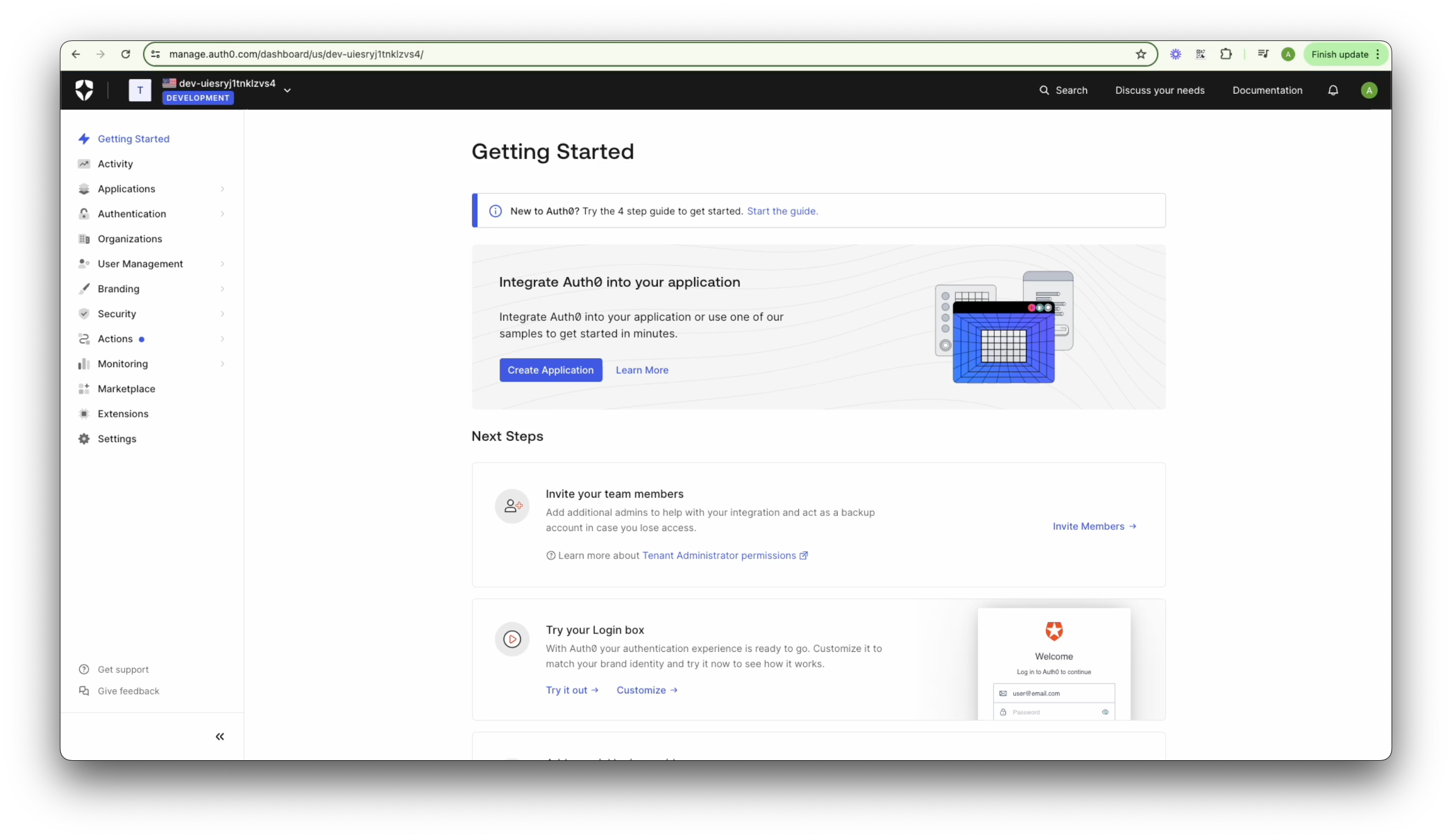Image resolution: width=1452 pixels, height=840 pixels.
Task: Click the Create Application button
Action: (550, 370)
